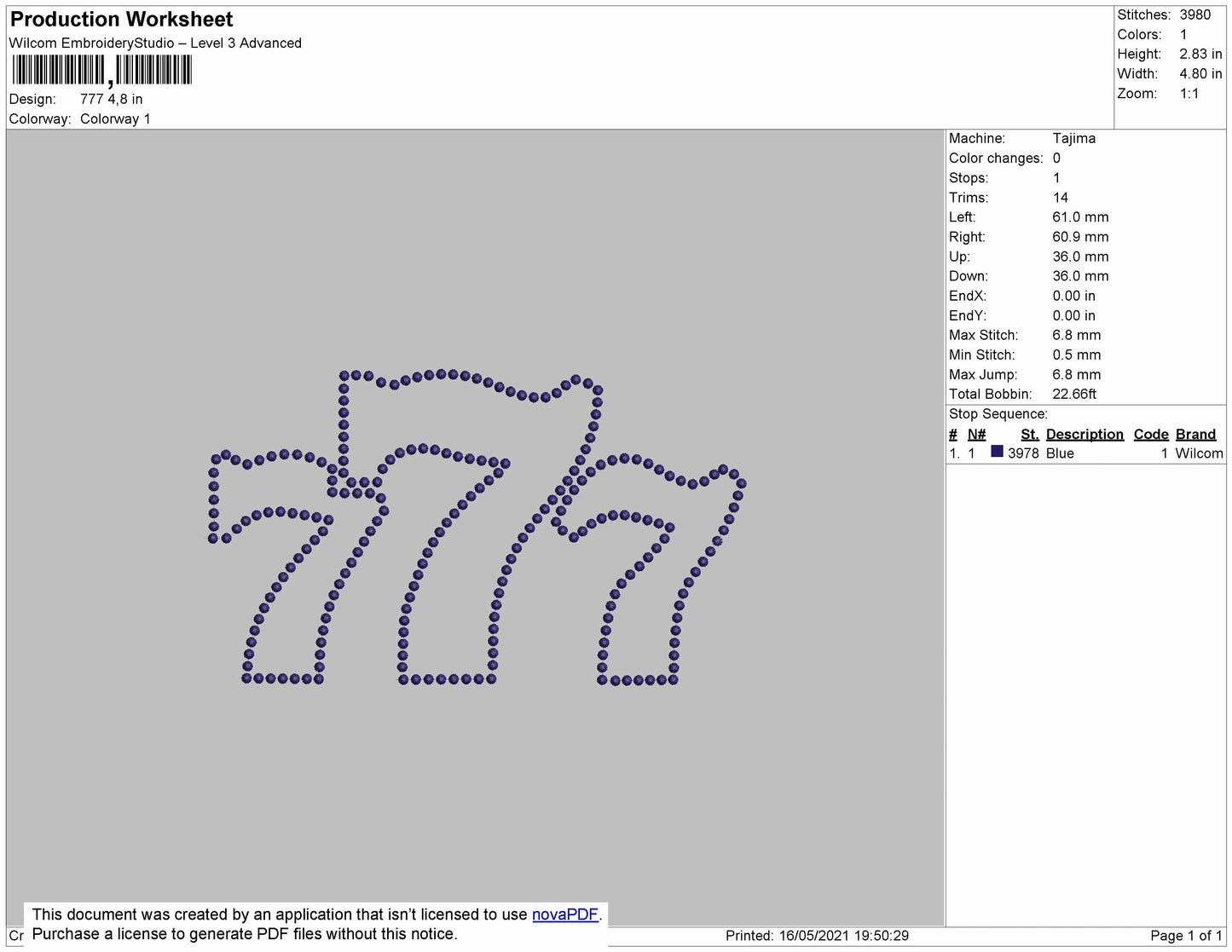Click the 'Brand' column header
Screen dimensions: 1232x952
tap(1195, 434)
